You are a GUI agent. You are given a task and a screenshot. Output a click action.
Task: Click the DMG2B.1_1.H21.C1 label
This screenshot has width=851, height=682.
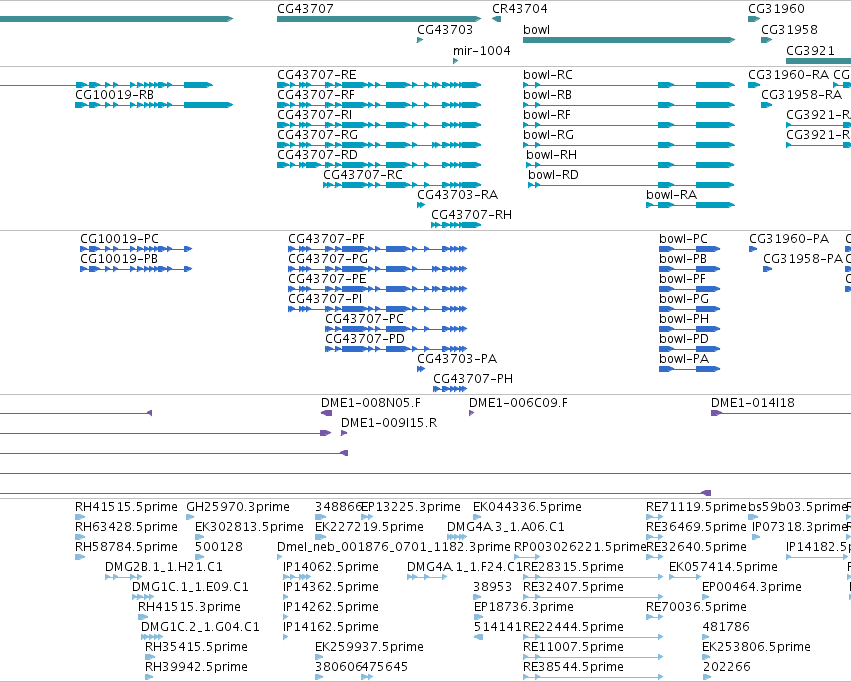163,568
